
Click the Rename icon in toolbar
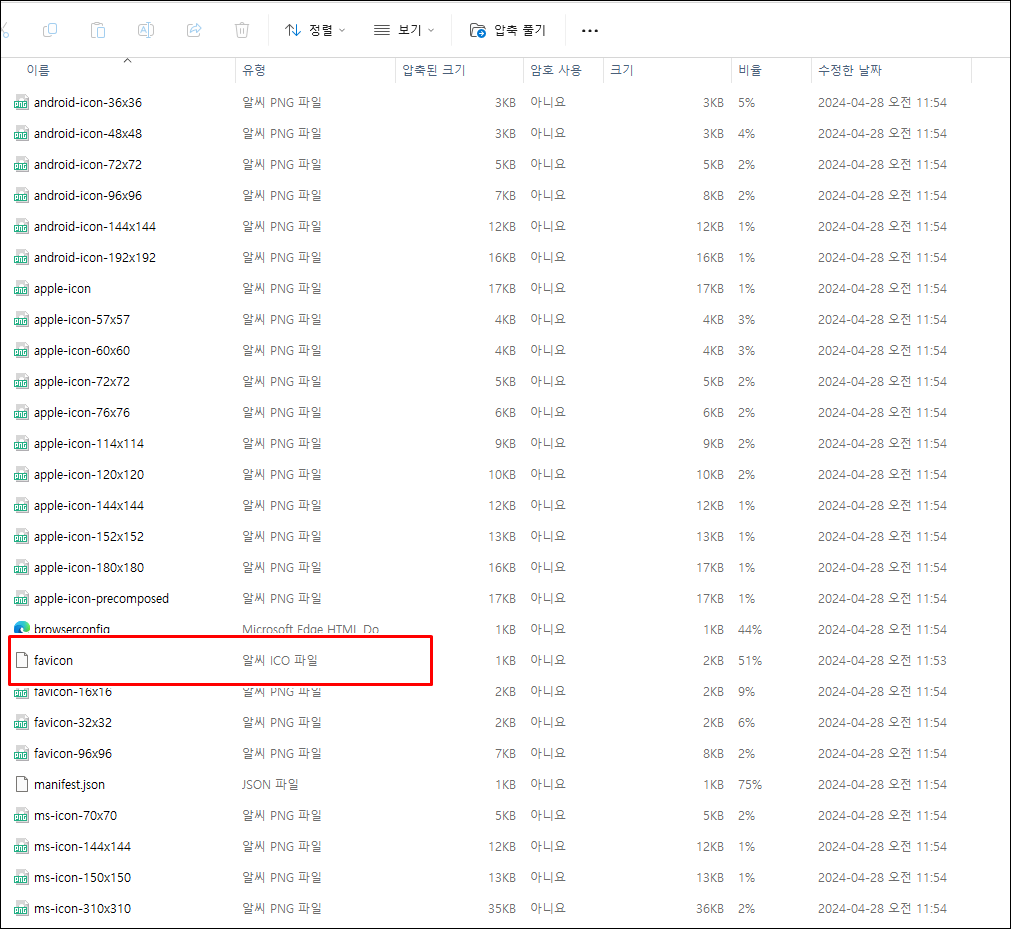tap(146, 30)
